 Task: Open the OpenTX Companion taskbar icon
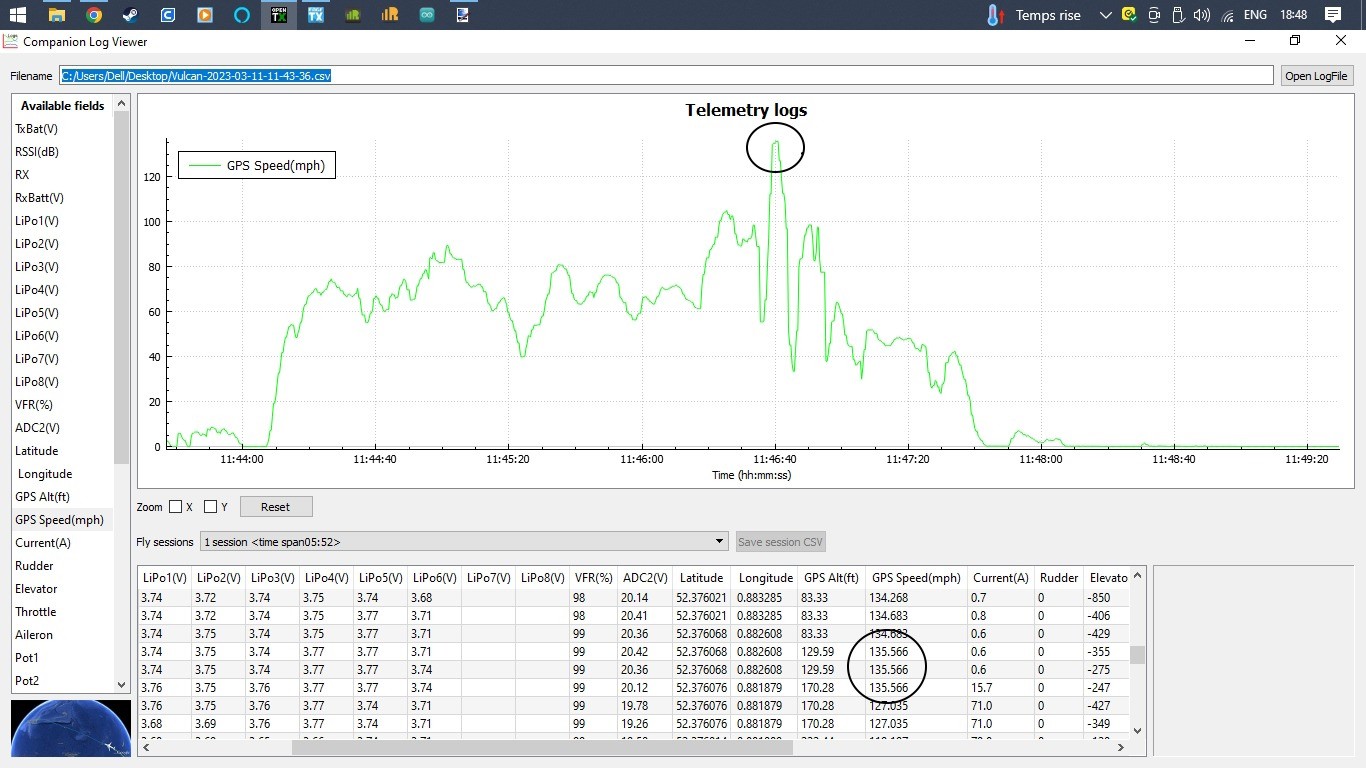[x=279, y=14]
